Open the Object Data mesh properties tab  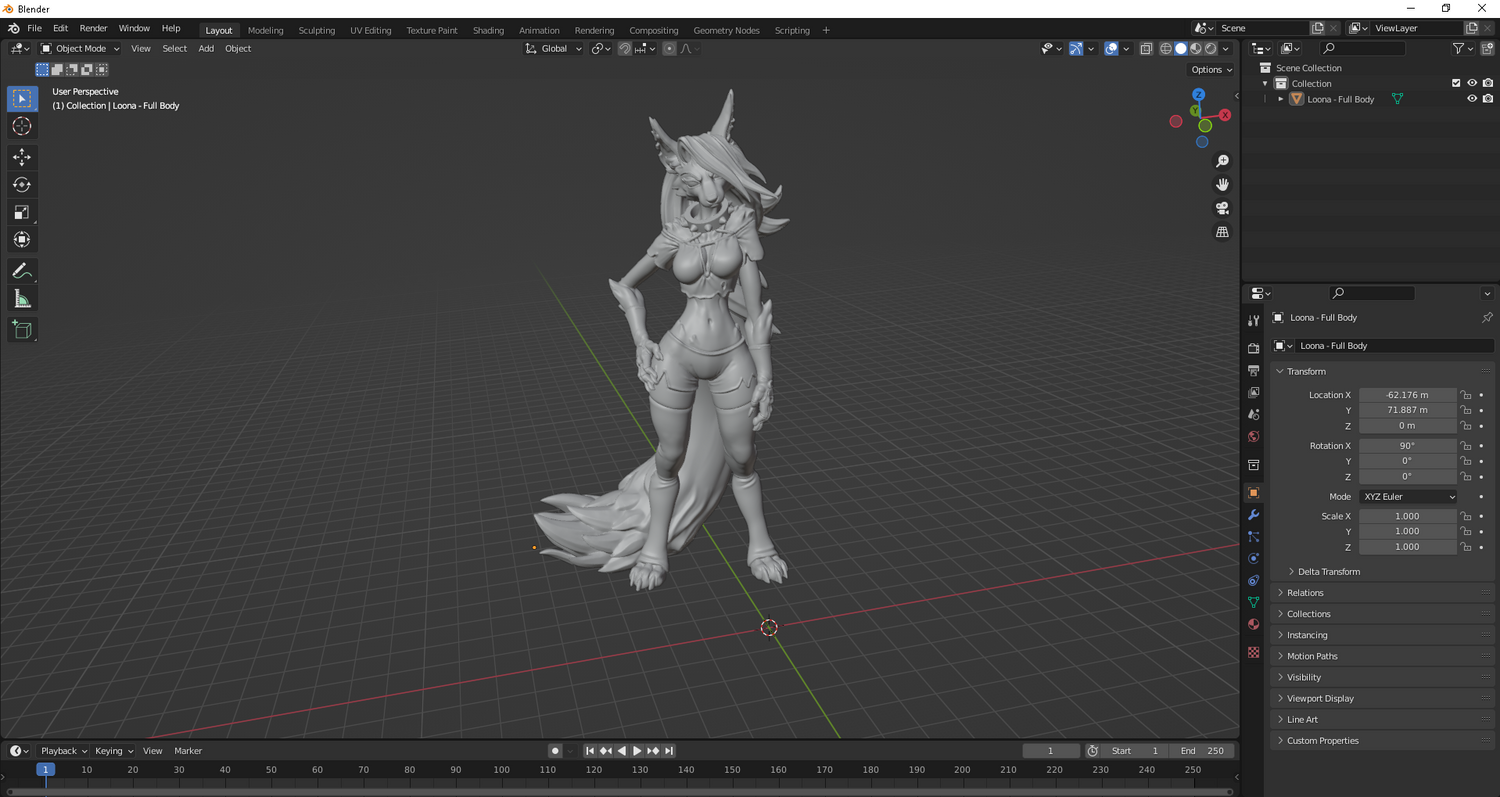pyautogui.click(x=1254, y=602)
